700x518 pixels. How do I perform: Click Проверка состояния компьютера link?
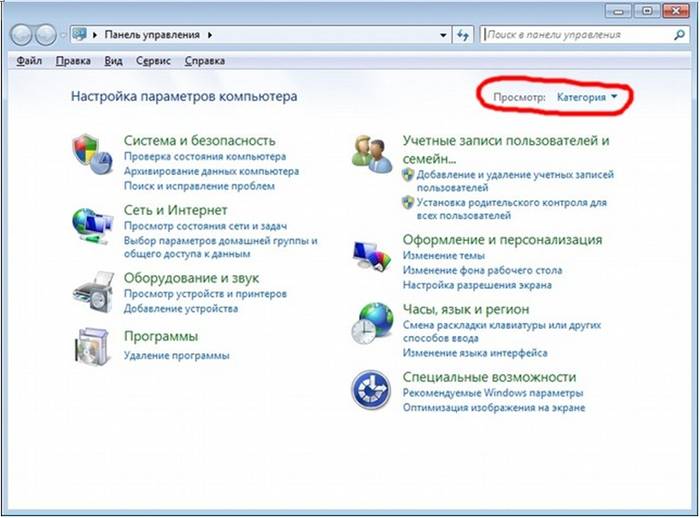pyautogui.click(x=205, y=157)
